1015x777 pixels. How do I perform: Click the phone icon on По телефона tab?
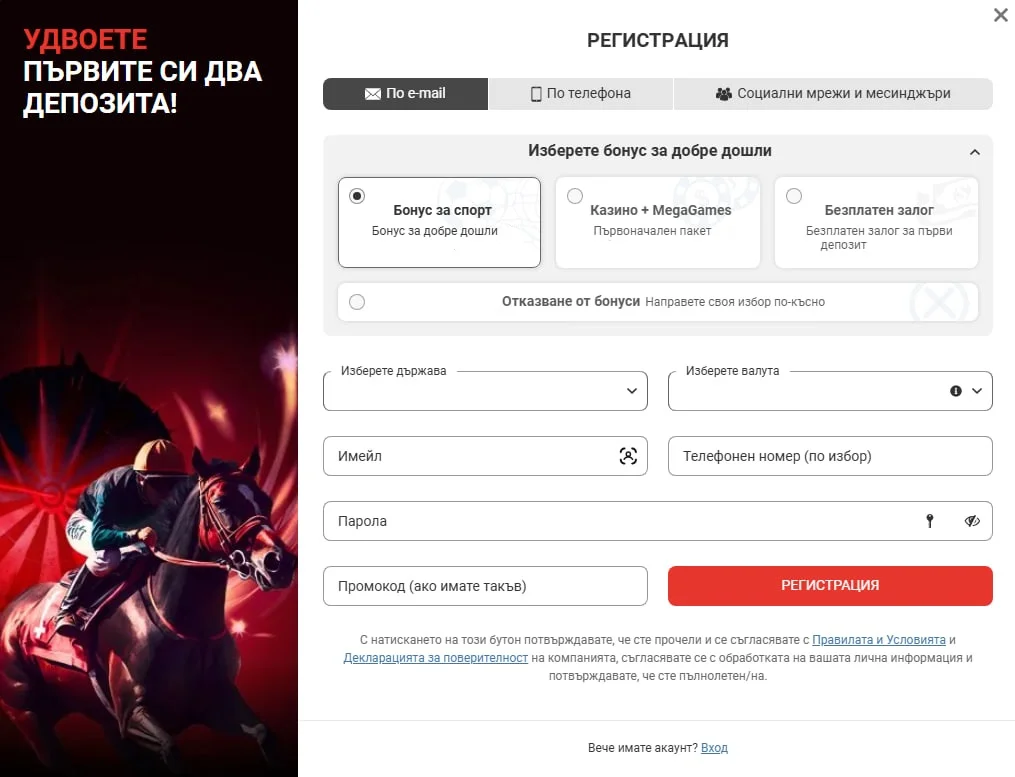[536, 94]
